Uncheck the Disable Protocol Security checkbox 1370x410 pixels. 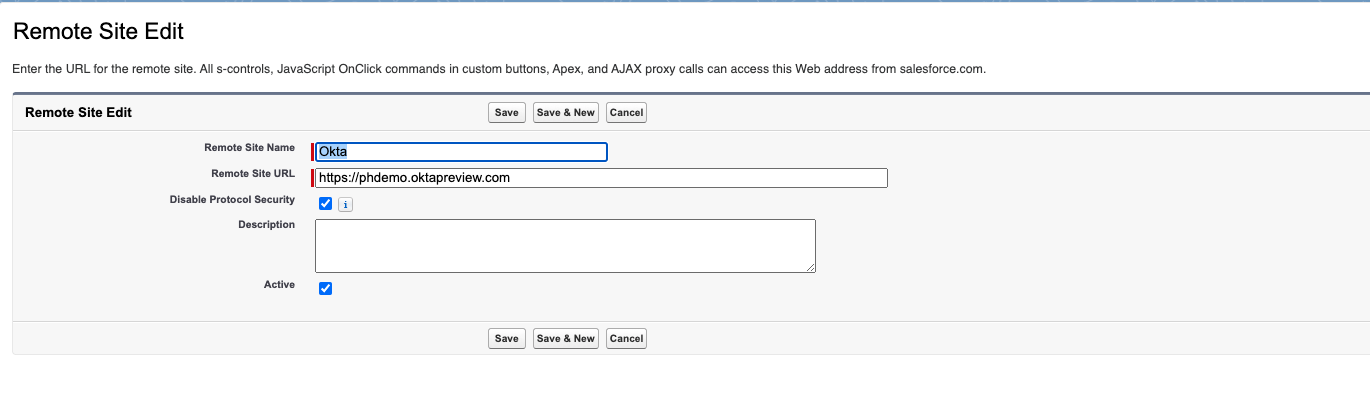(x=325, y=204)
